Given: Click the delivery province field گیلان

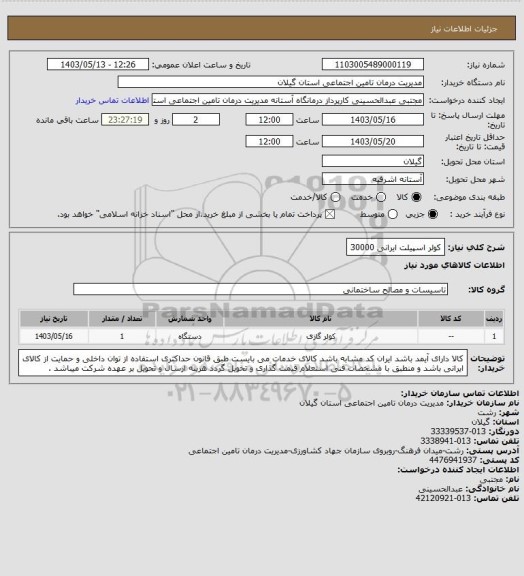Looking at the screenshot, I should click(373, 161).
